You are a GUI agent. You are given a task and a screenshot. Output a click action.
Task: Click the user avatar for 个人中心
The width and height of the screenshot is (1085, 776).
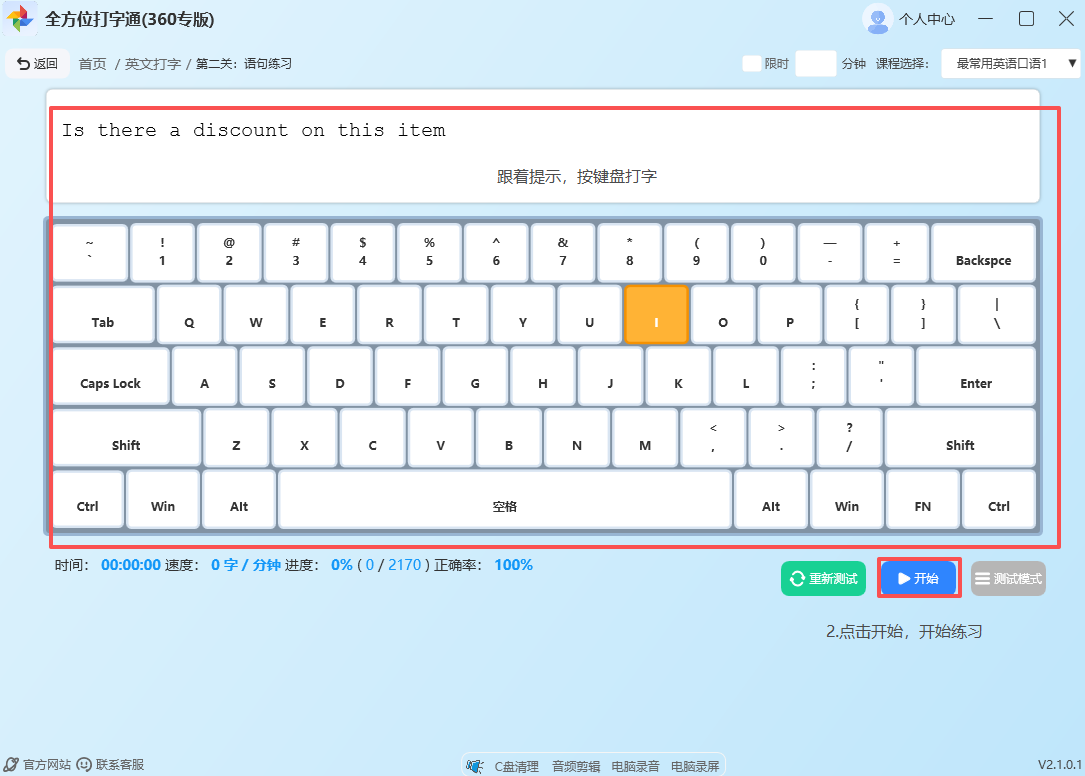(x=877, y=18)
